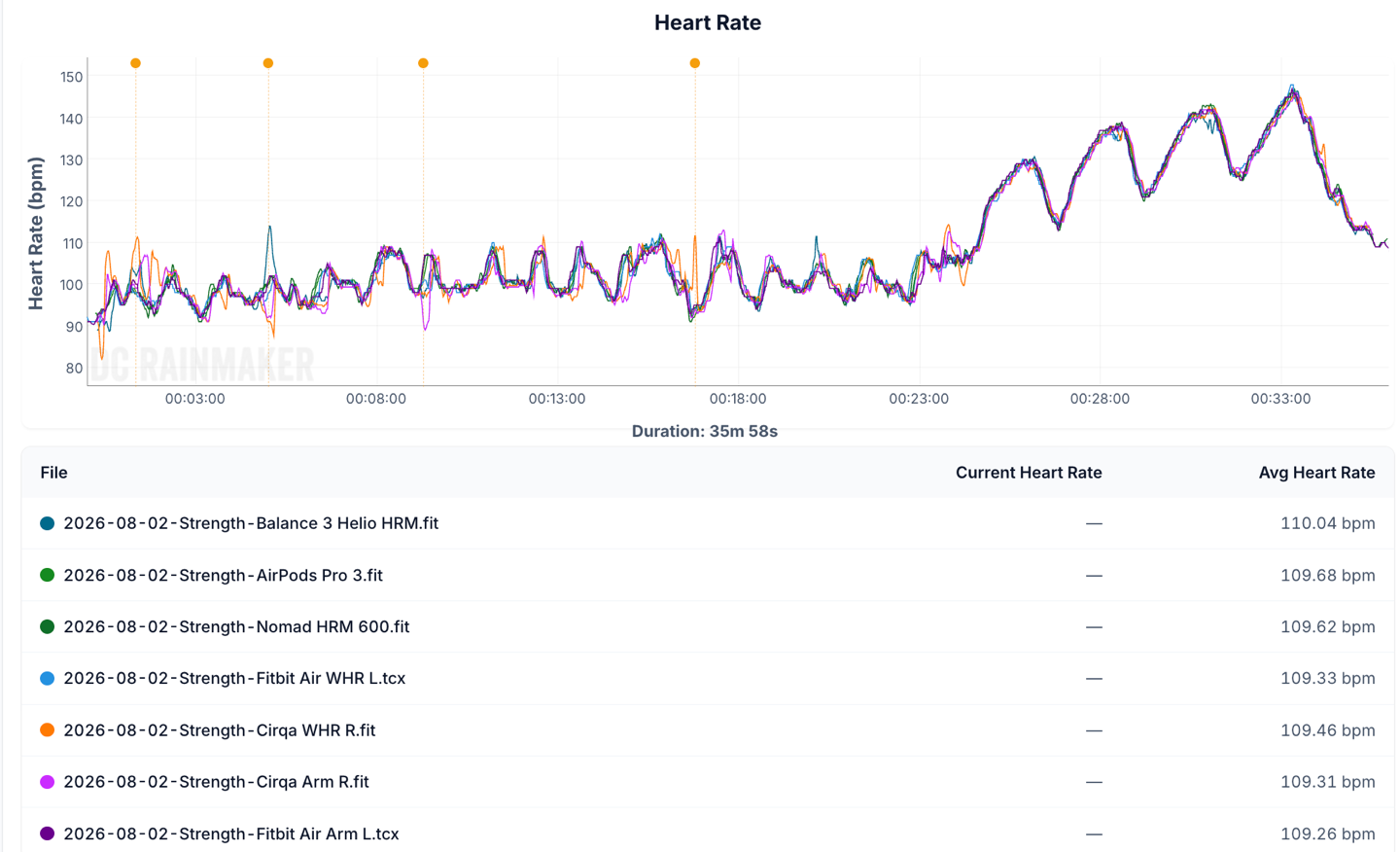Select the AirPods Pro 3.fit file name
Viewport: 1400px width, 852px height.
pyautogui.click(x=223, y=575)
